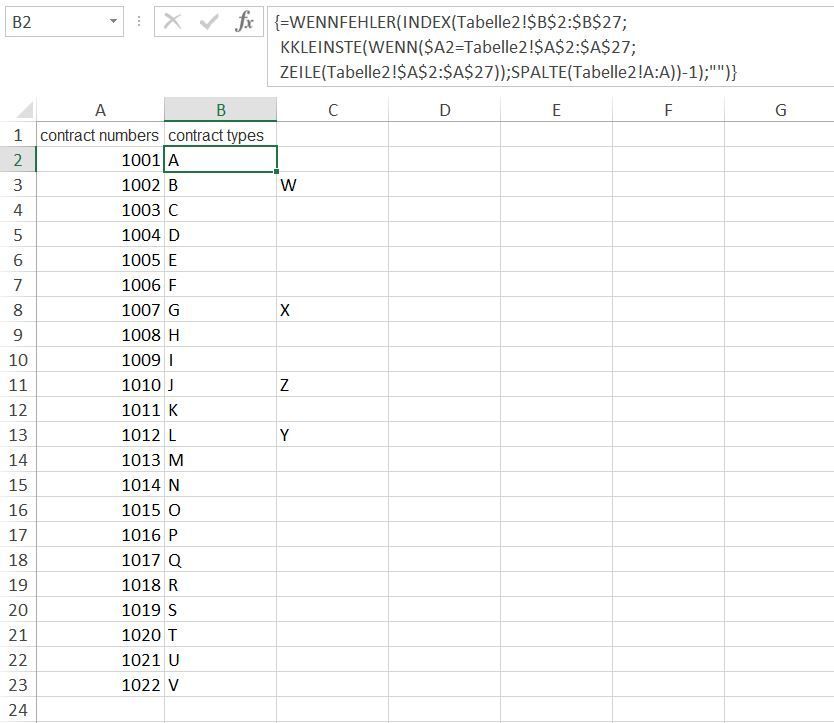The height and width of the screenshot is (723, 834).
Task: Select cell containing the value Z
Action: (332, 385)
